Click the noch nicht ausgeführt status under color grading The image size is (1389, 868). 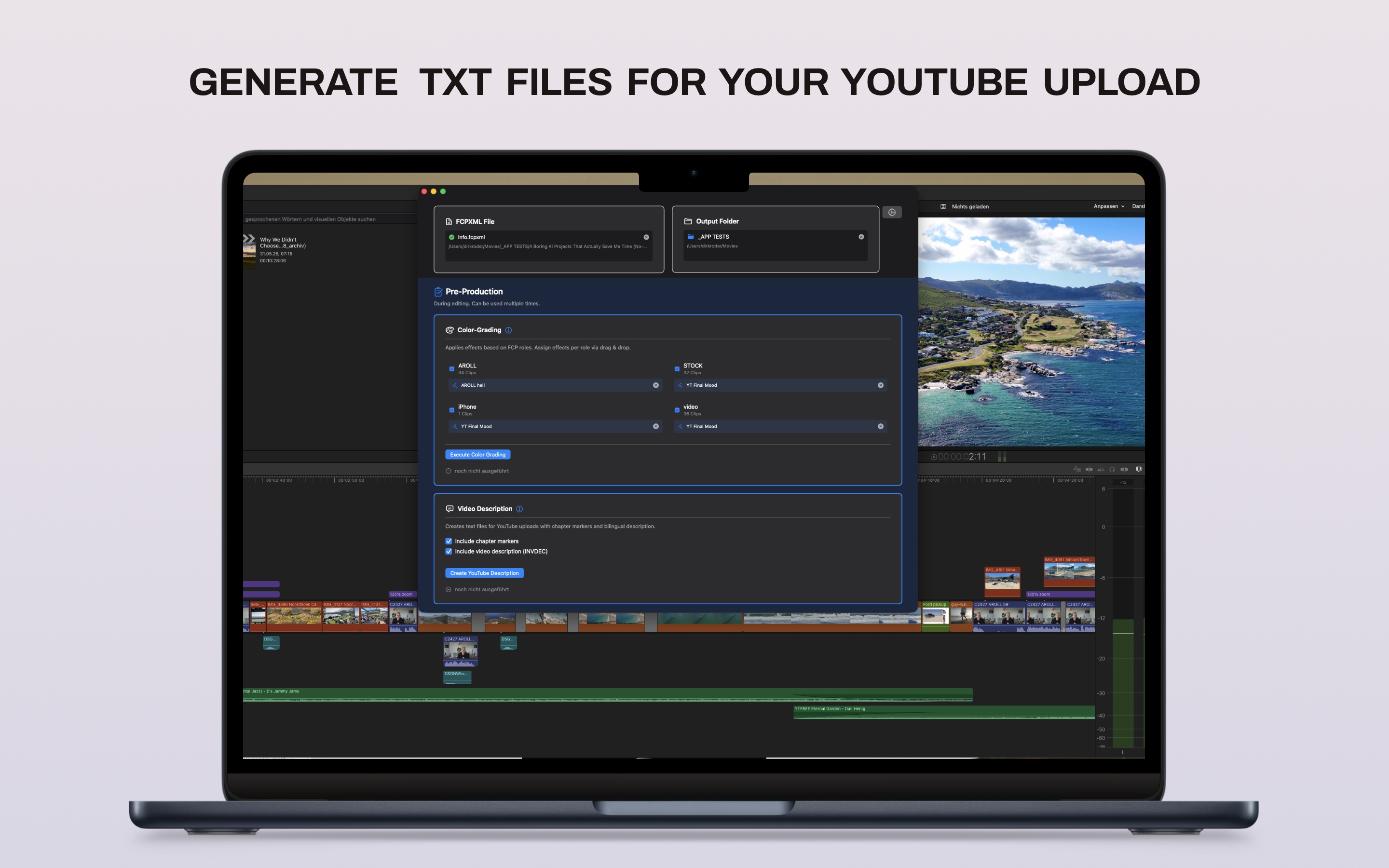coord(481,471)
